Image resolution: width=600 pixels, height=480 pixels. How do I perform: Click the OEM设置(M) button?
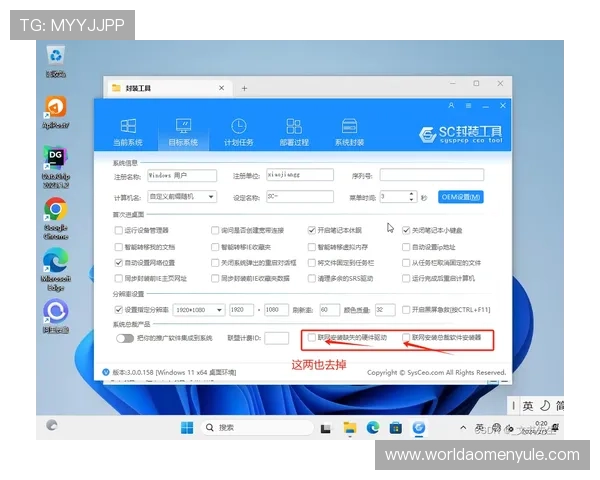(461, 197)
